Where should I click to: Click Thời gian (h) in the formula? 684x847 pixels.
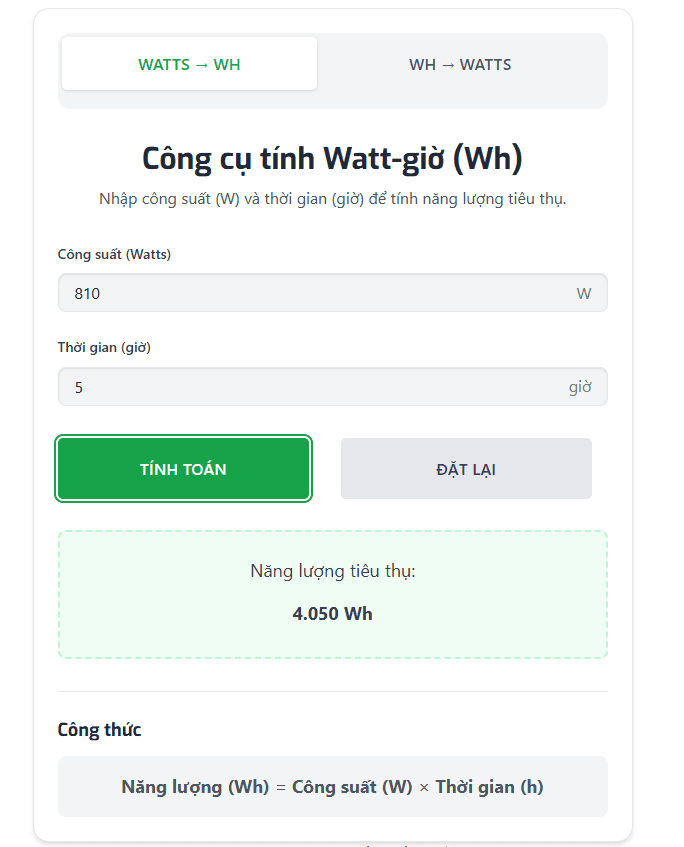point(489,787)
